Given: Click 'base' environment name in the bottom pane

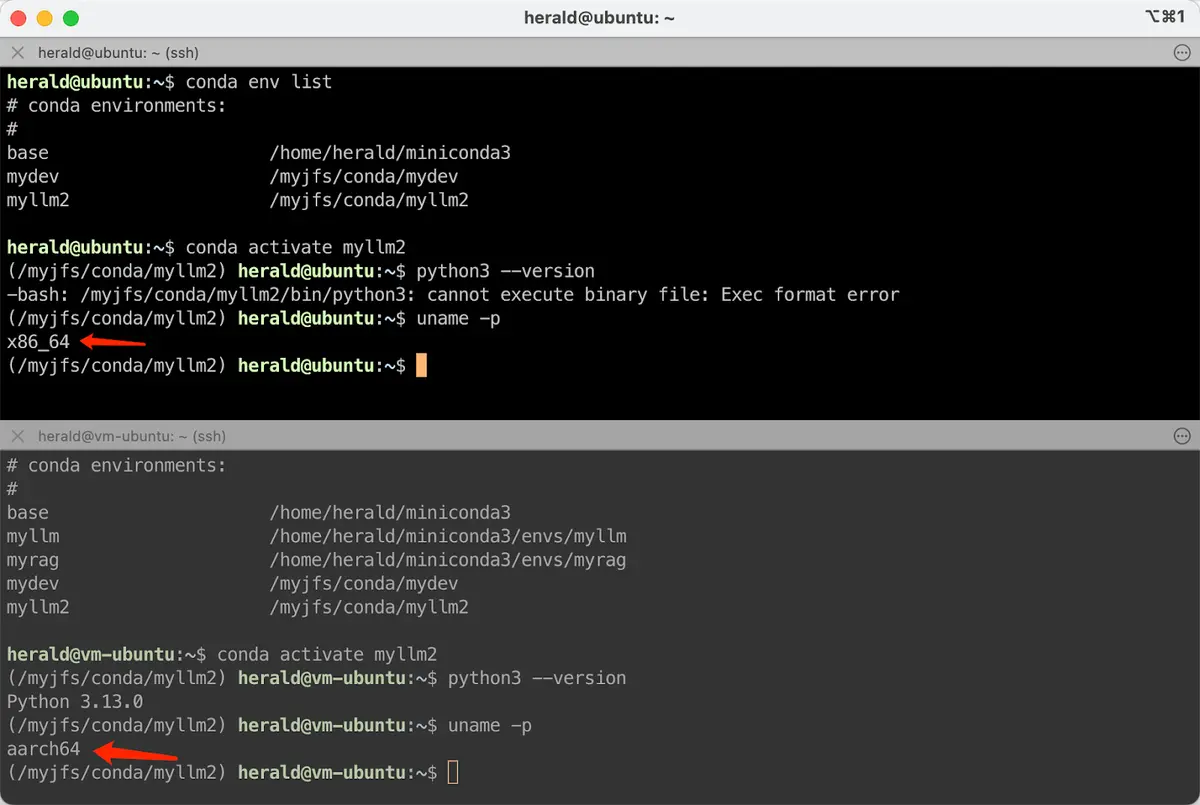Looking at the screenshot, I should coord(27,512).
